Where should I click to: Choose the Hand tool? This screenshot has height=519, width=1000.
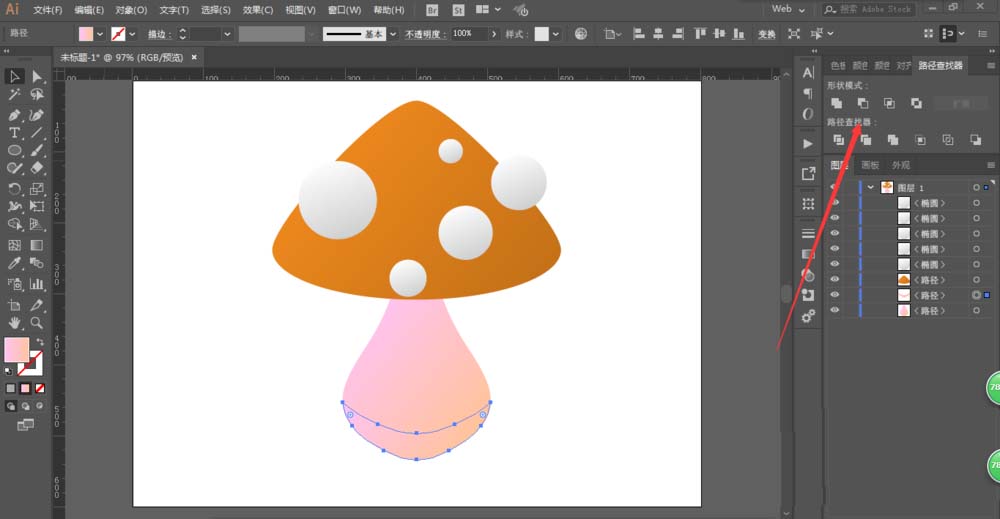click(x=15, y=323)
